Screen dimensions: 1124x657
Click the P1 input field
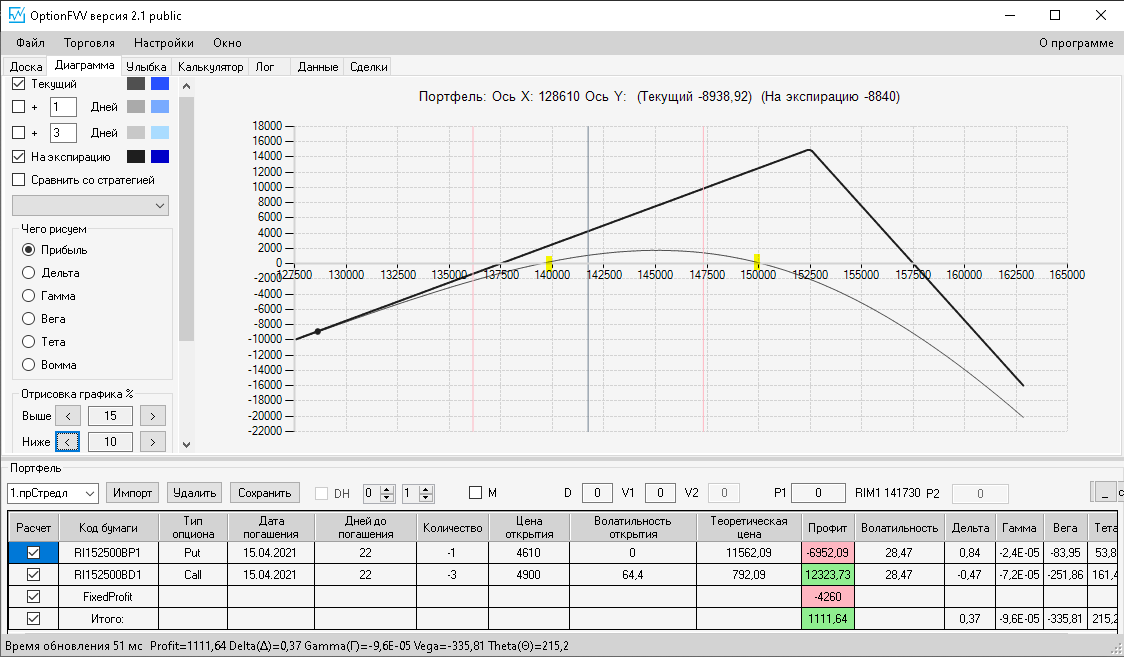(x=818, y=493)
